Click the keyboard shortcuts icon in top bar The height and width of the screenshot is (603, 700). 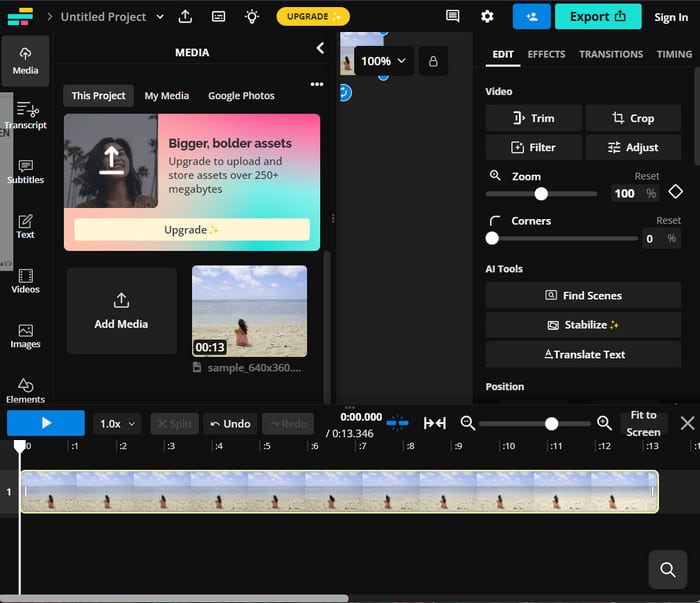[218, 17]
